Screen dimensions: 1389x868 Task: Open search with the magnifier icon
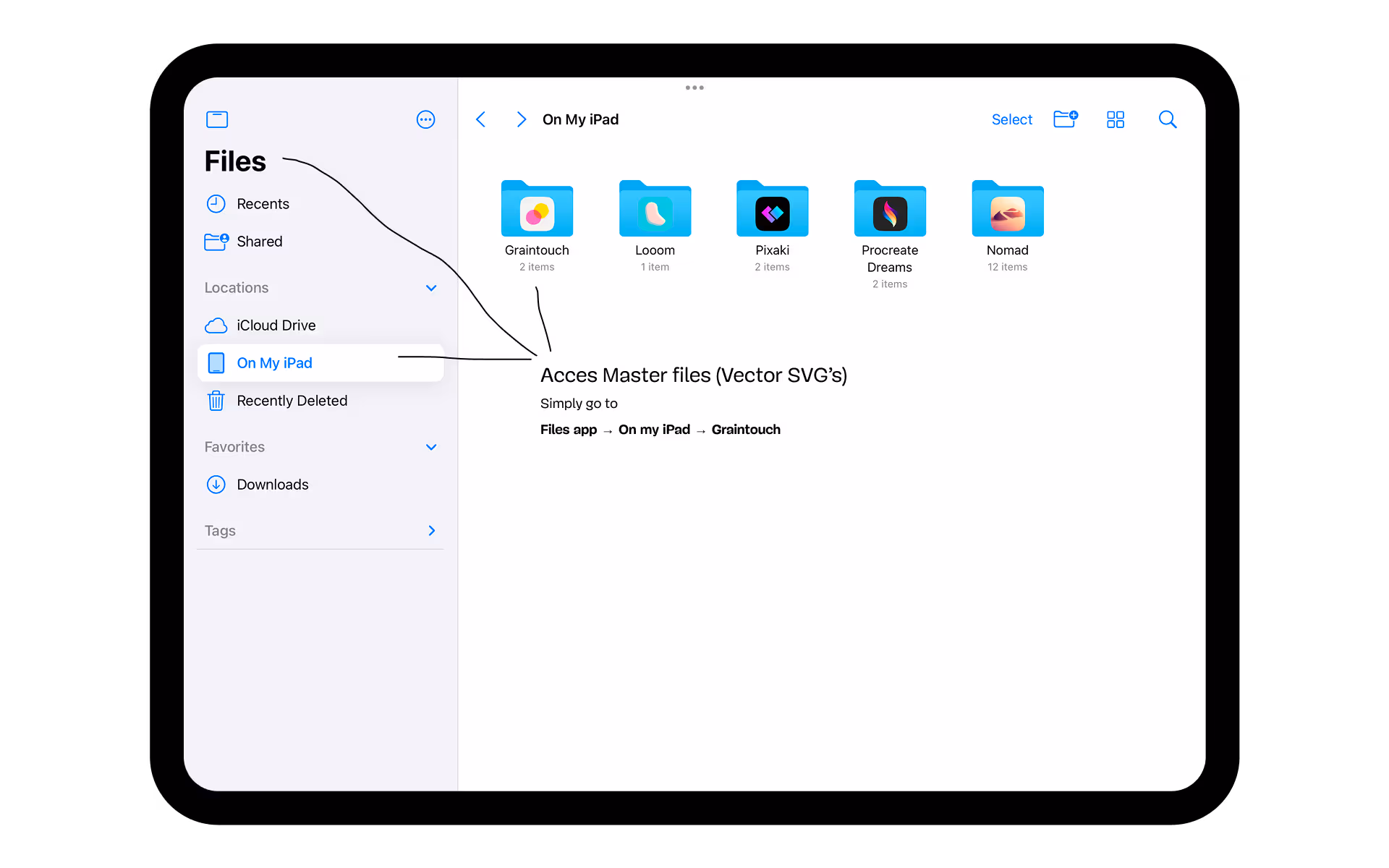tap(1168, 119)
